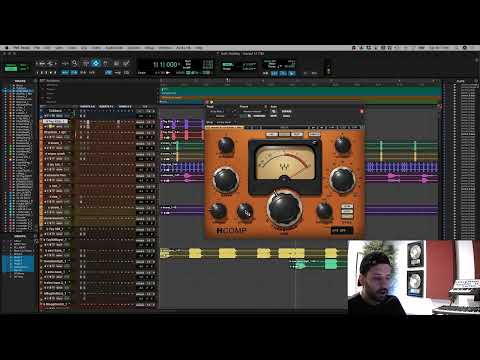Click the top stacked button right of Analog knob
This screenshot has height=360, width=480.
347,207
